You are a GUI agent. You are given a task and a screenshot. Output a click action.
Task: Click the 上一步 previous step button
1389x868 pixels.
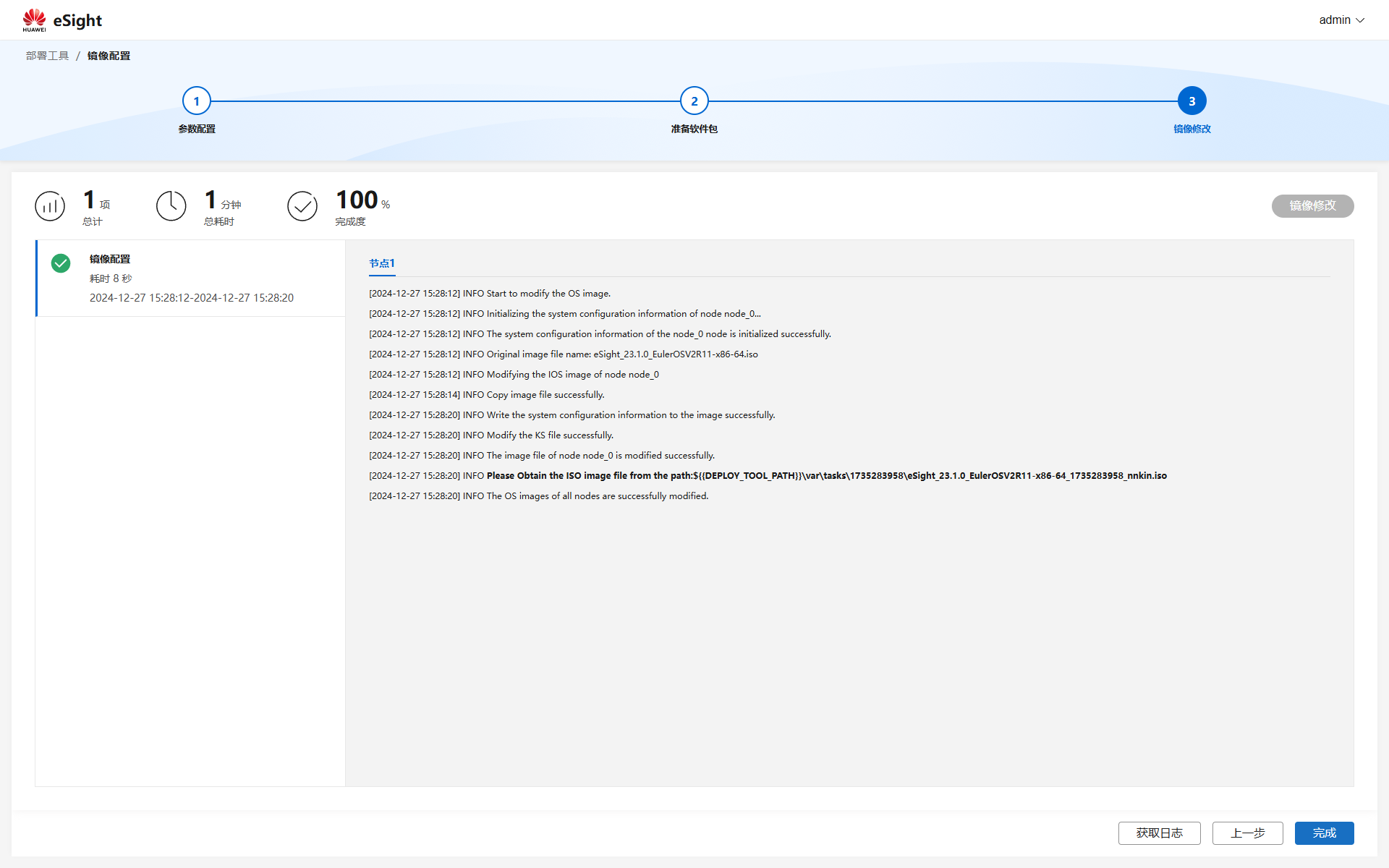1247,833
